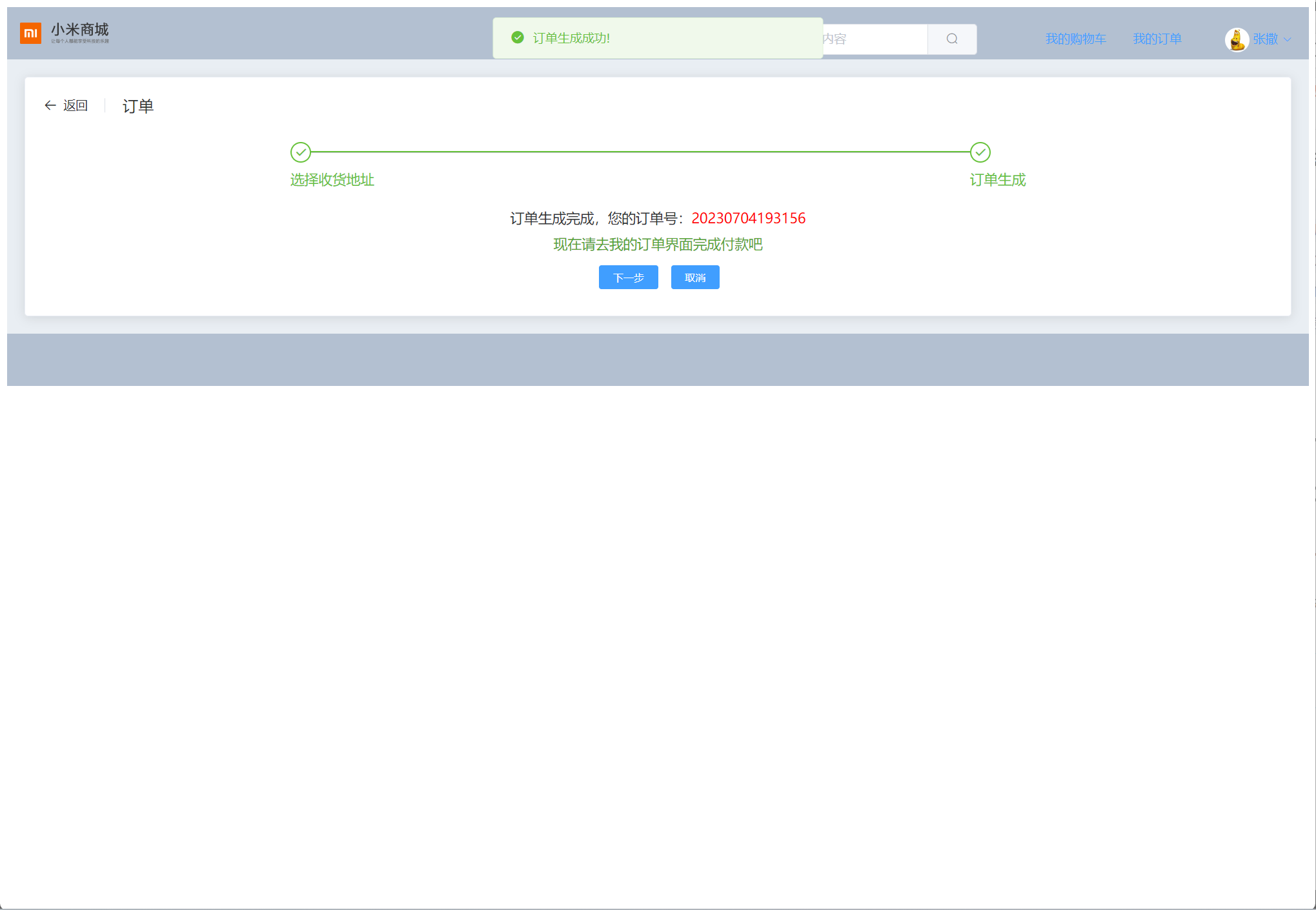Click the 返回 back label
Screen dimensions: 1316x910
click(76, 105)
